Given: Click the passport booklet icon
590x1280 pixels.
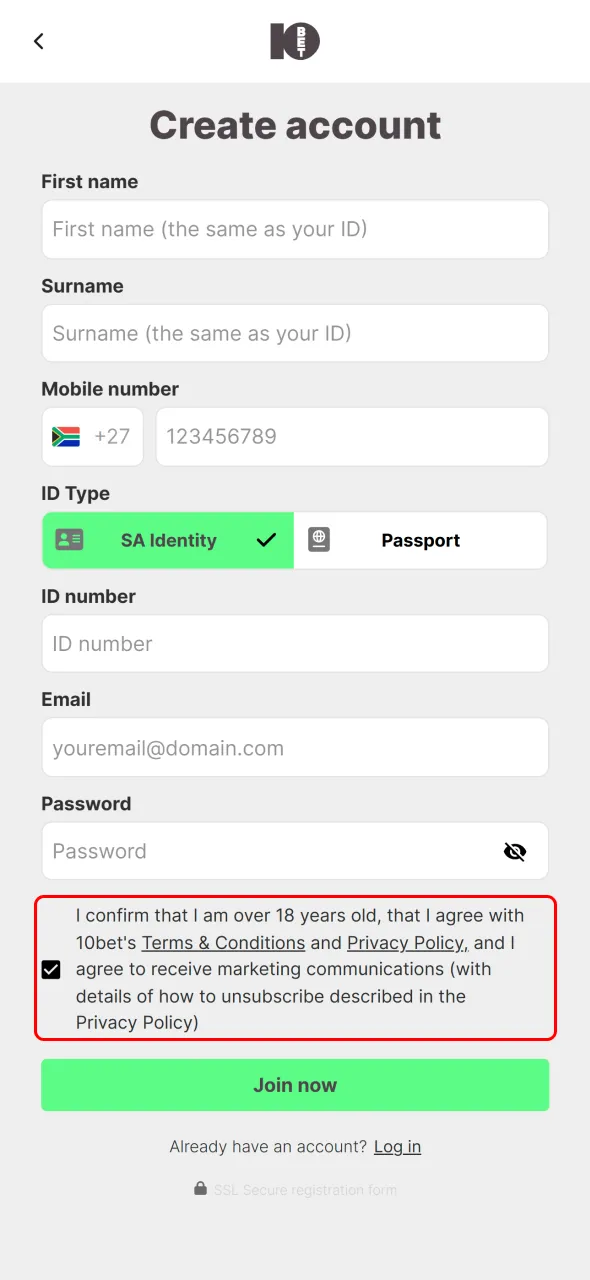Looking at the screenshot, I should pyautogui.click(x=318, y=540).
